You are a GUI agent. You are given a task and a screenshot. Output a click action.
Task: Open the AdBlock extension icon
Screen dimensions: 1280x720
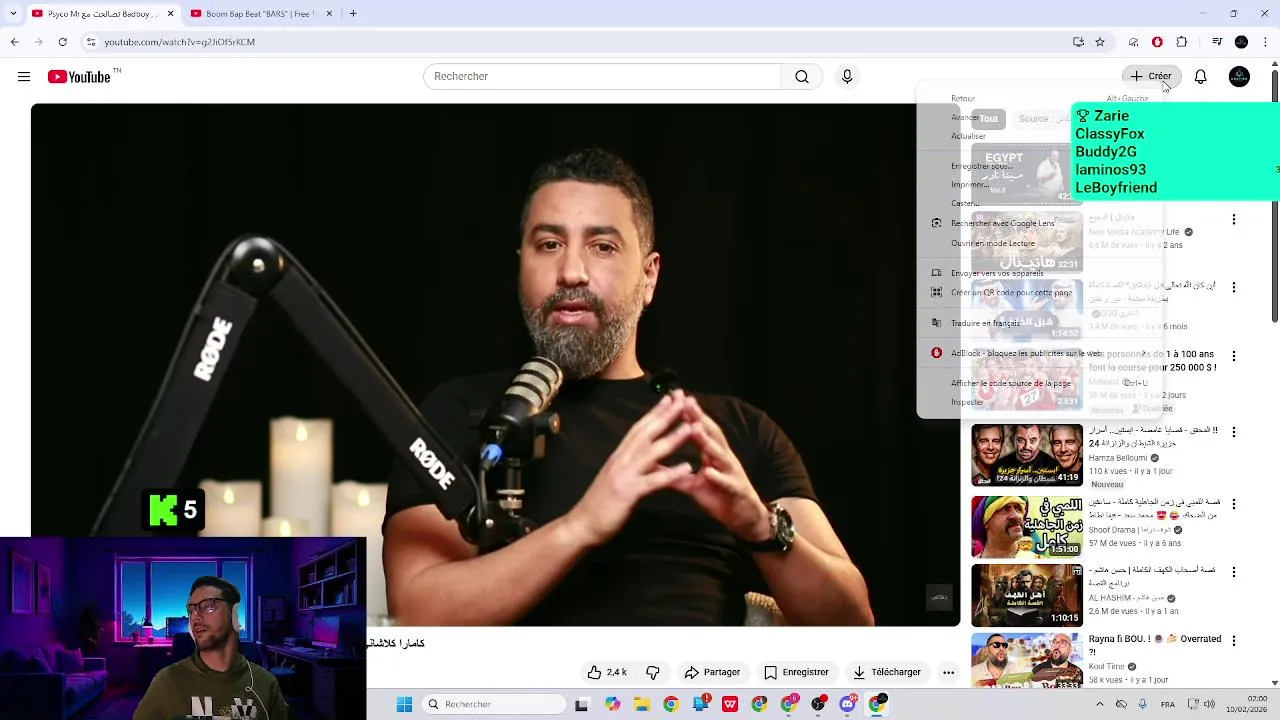pos(1157,42)
